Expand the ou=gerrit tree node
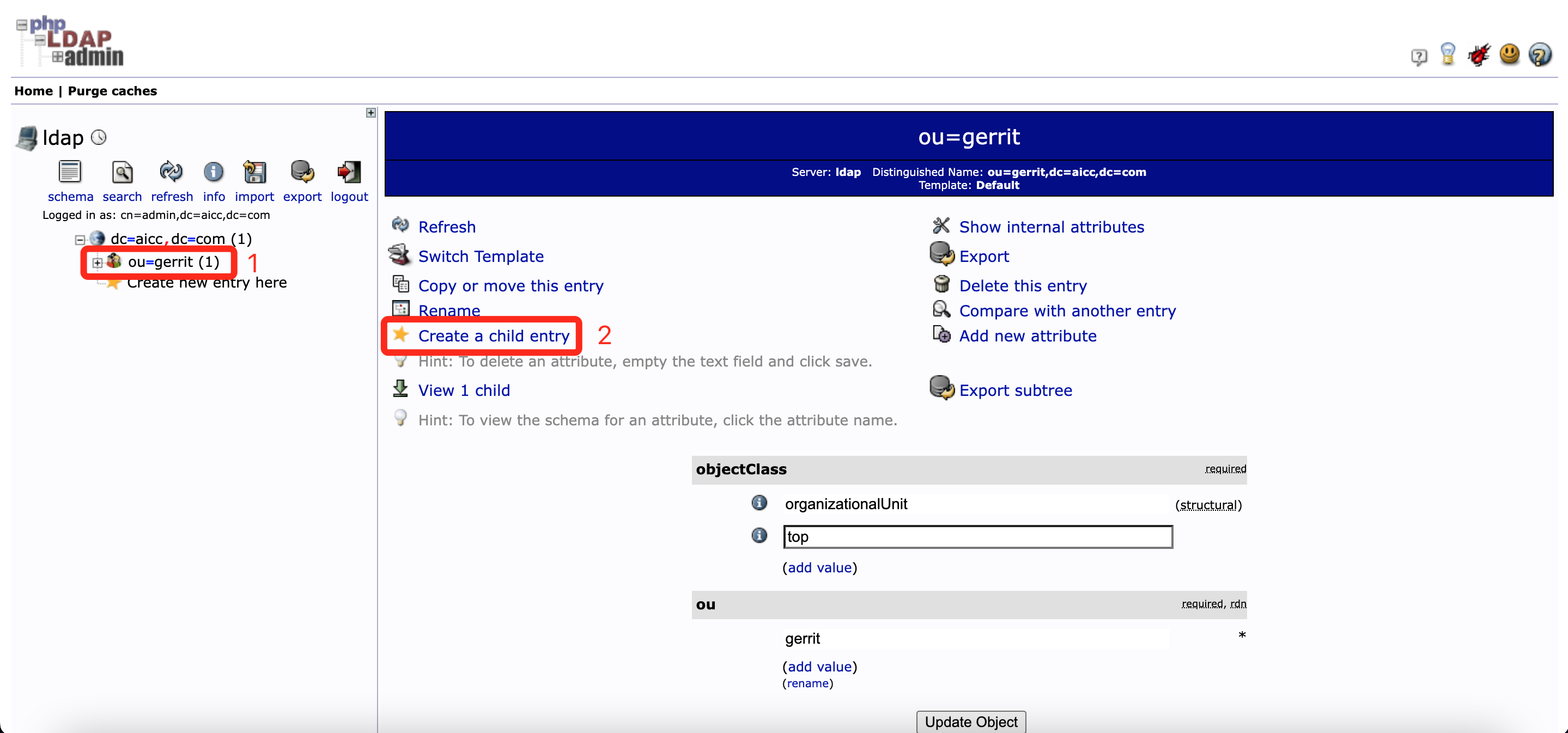The height and width of the screenshot is (733, 1568). 97,263
